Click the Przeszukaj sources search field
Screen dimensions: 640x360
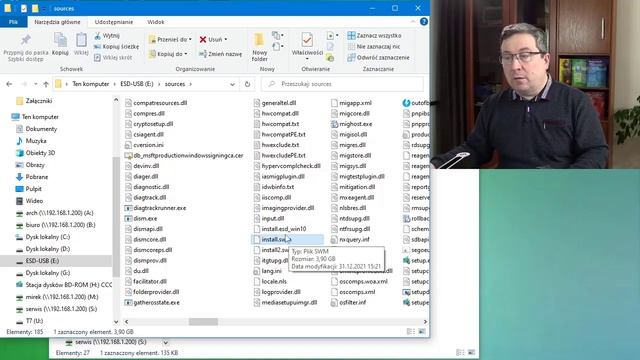[343, 84]
